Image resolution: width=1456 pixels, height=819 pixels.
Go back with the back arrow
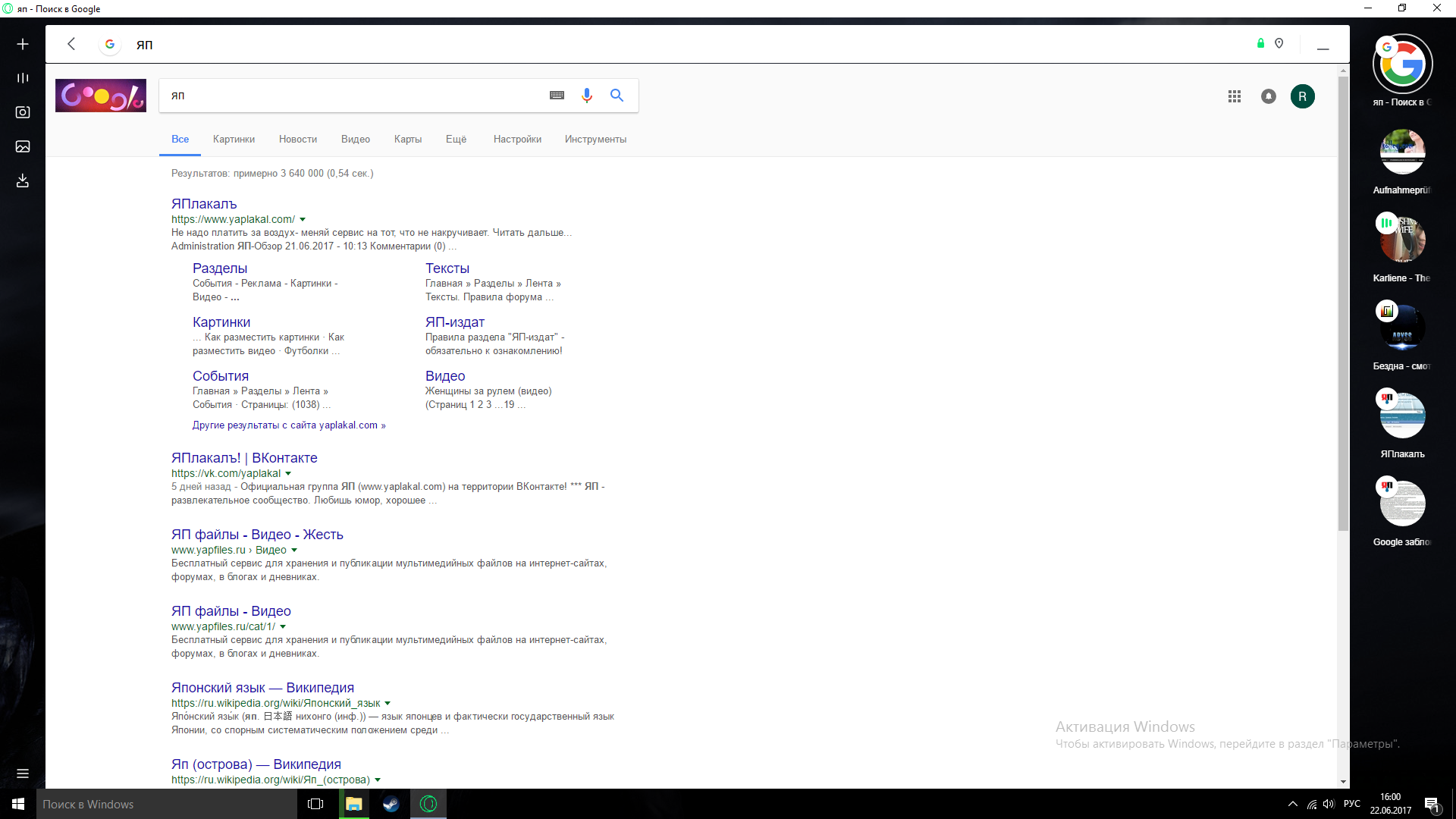click(71, 44)
